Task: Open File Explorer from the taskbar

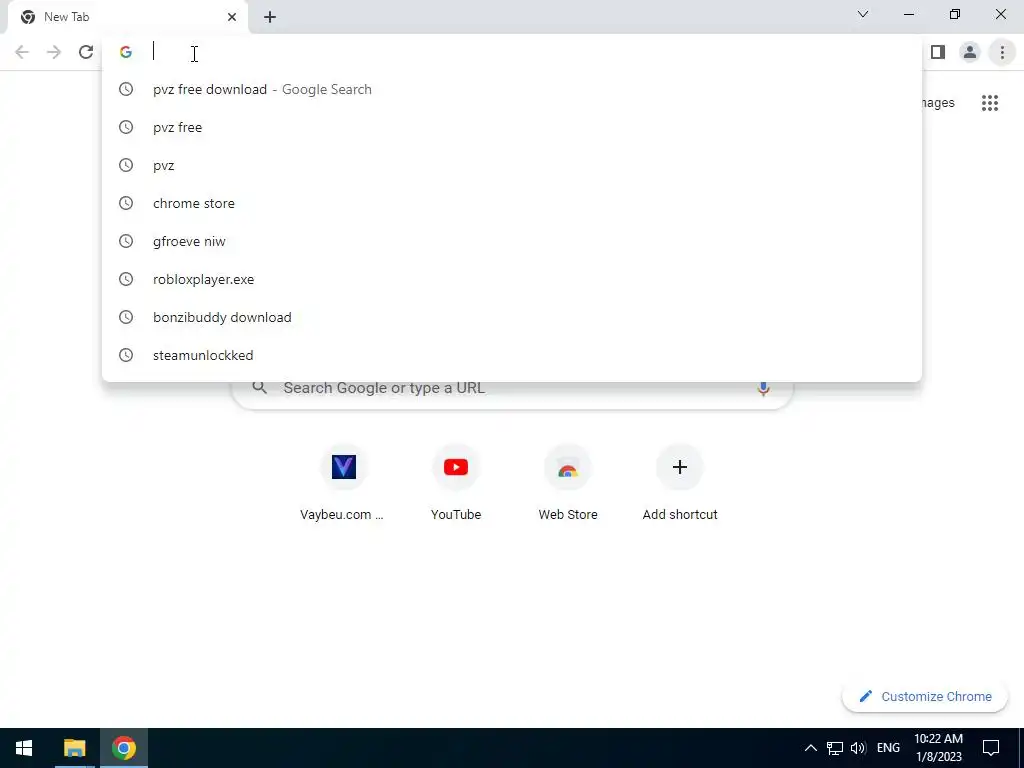Action: (x=74, y=748)
